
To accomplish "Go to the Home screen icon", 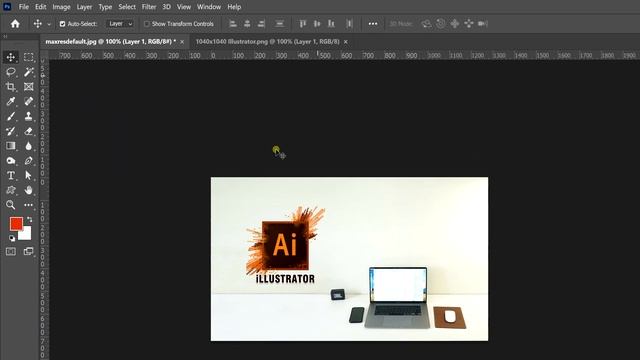I will [x=15, y=24].
